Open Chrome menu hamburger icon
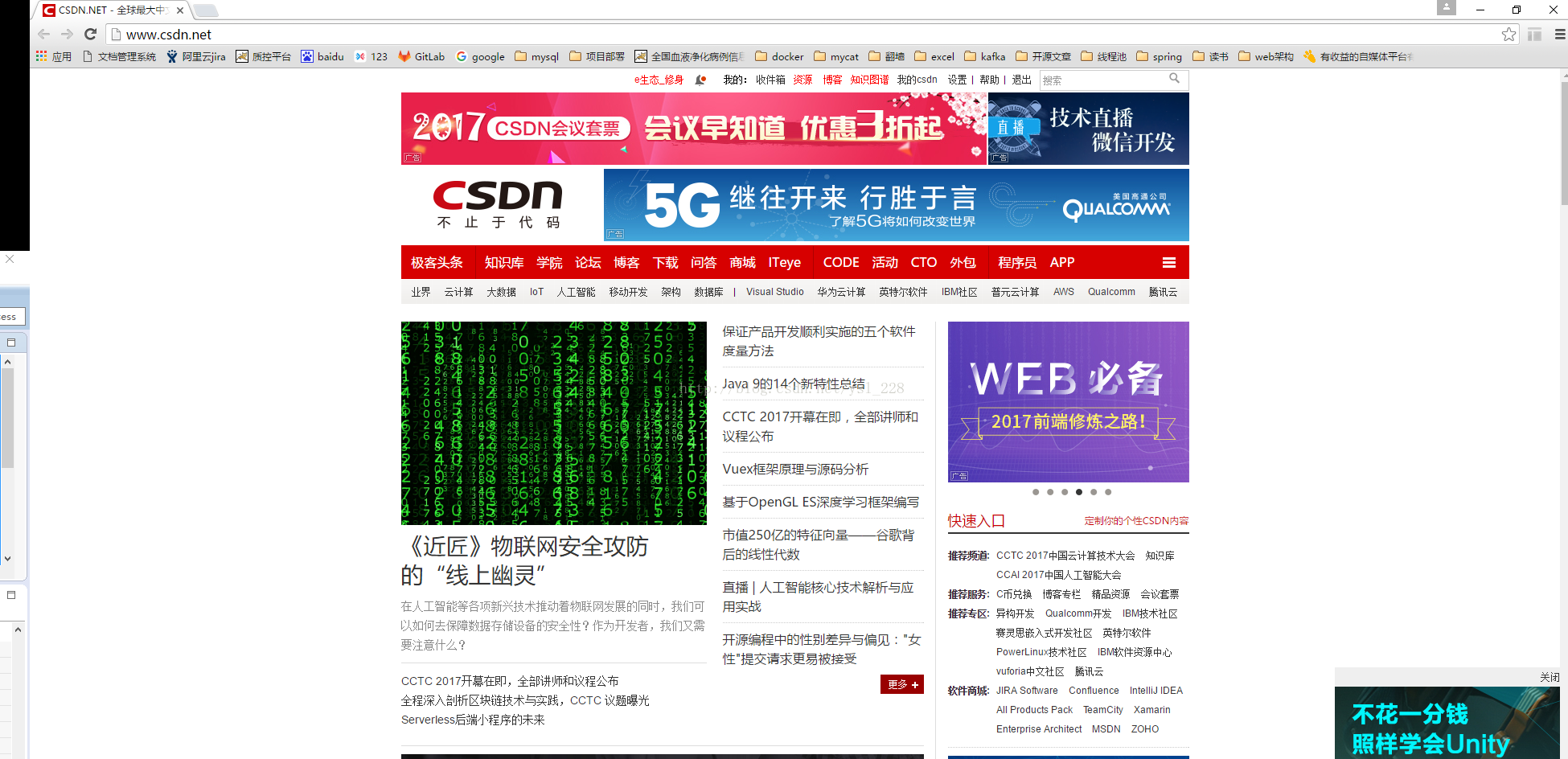The width and height of the screenshot is (1568, 759). (x=1560, y=34)
